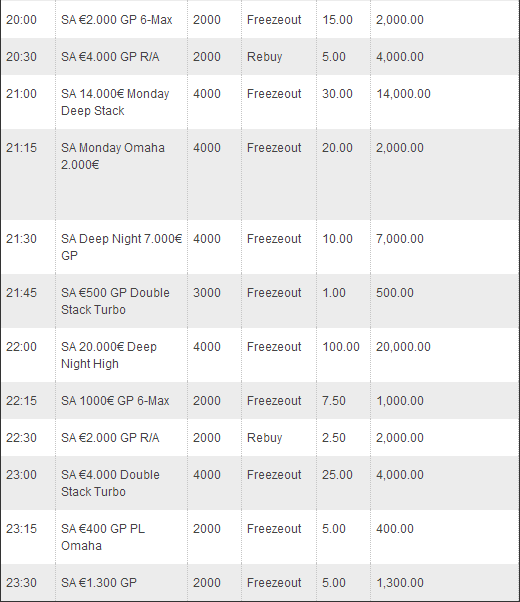Click SA €2.000 GP R/A at 22:30
Image resolution: width=520 pixels, height=602 pixels.
pyautogui.click(x=110, y=438)
